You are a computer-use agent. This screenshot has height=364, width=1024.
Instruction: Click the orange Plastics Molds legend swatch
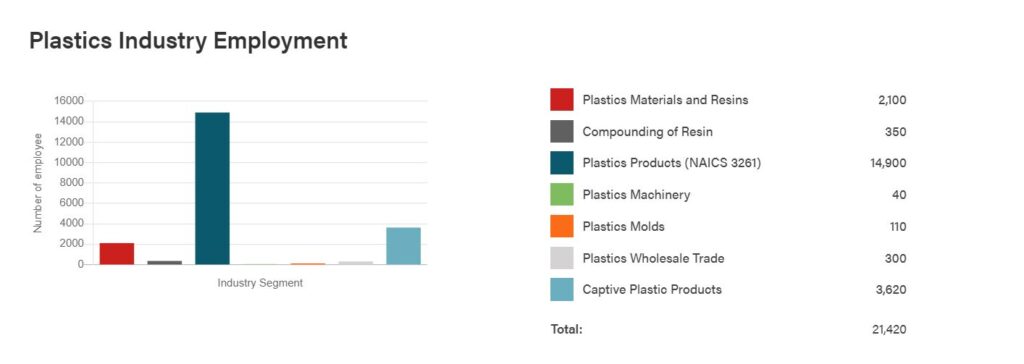pyautogui.click(x=562, y=226)
